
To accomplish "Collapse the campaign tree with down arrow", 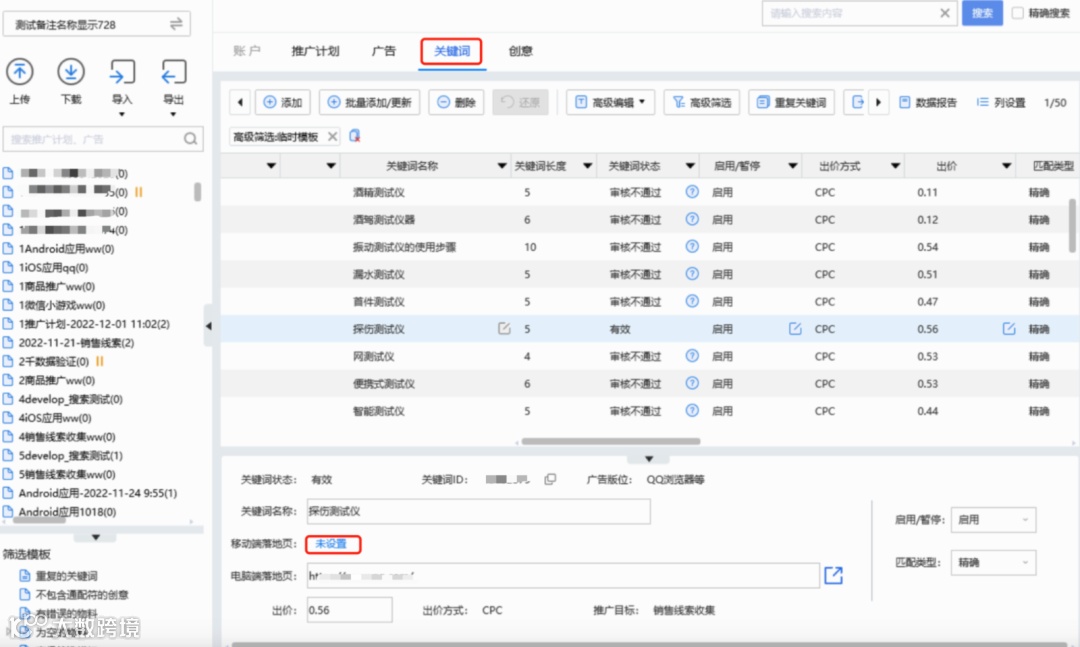I will pos(96,537).
